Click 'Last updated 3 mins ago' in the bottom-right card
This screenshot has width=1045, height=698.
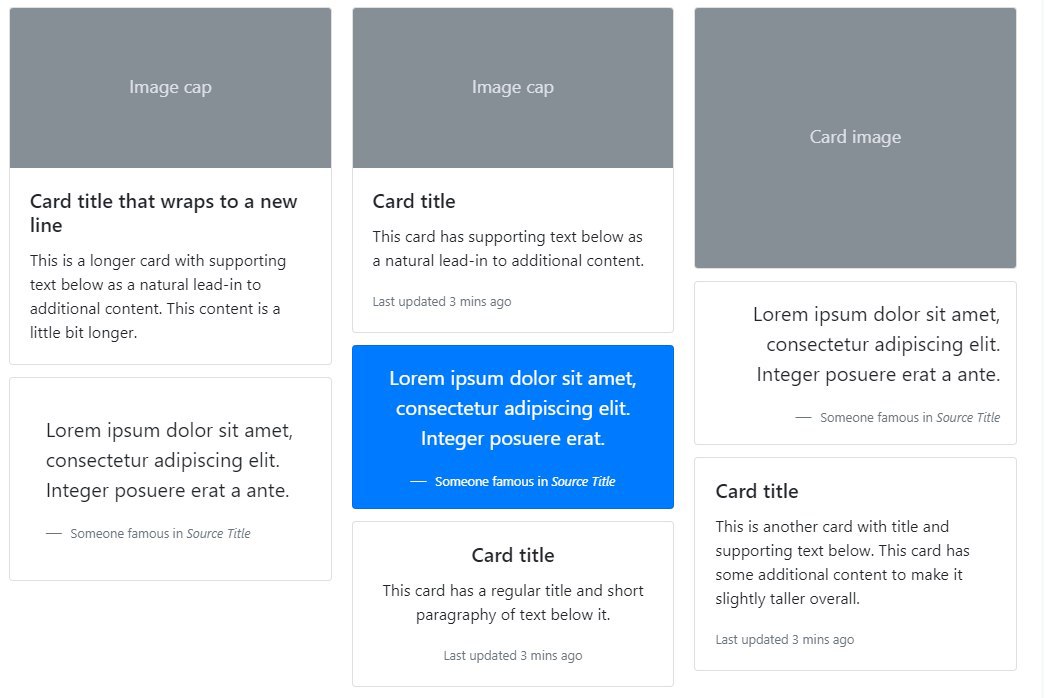[784, 639]
